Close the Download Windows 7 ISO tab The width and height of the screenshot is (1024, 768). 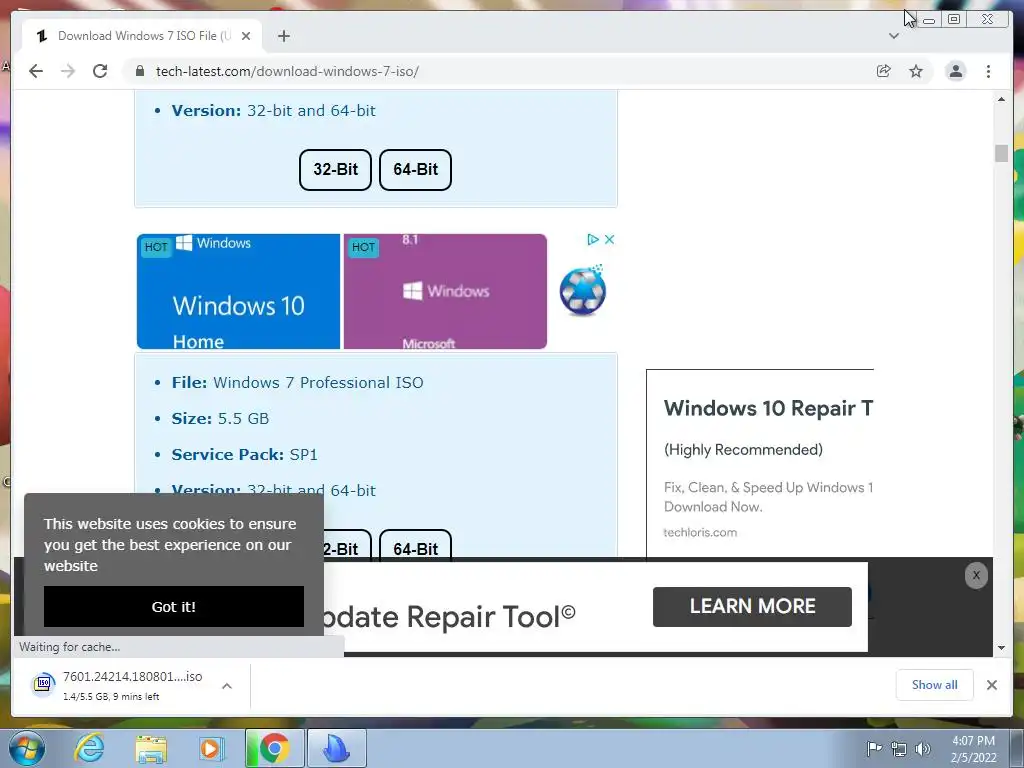coord(246,36)
